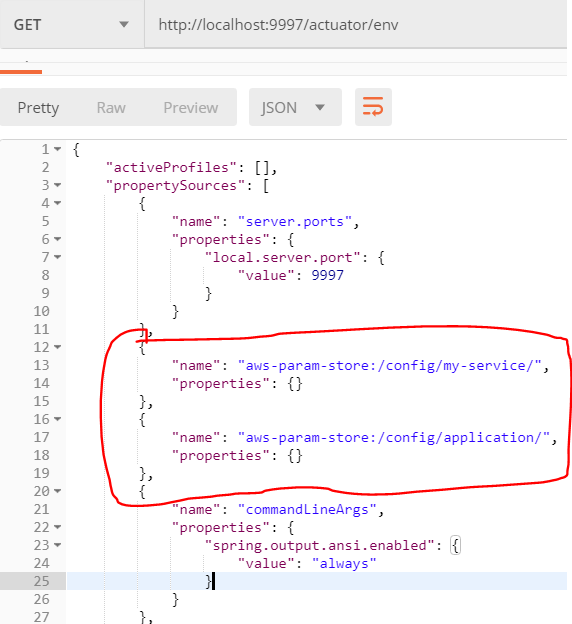Click the "local.server.port" key
This screenshot has height=624, width=572.
tap(283, 257)
